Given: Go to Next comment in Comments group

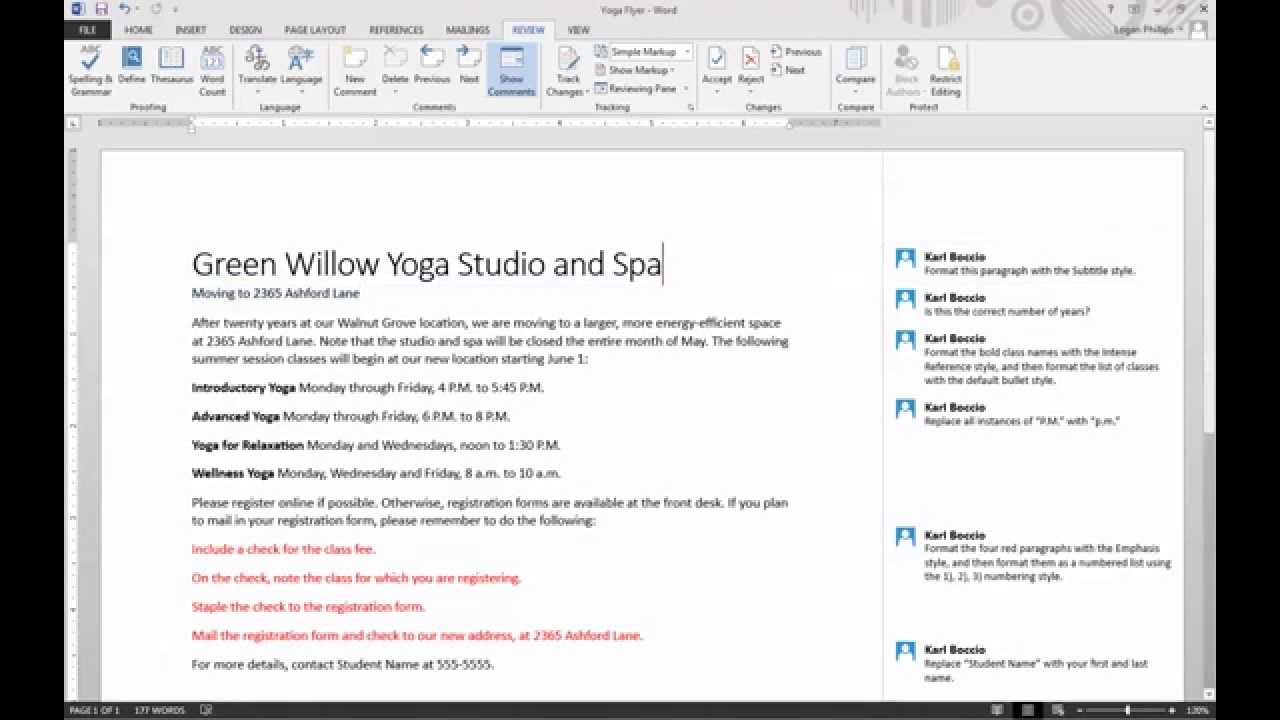Looking at the screenshot, I should coord(469,66).
